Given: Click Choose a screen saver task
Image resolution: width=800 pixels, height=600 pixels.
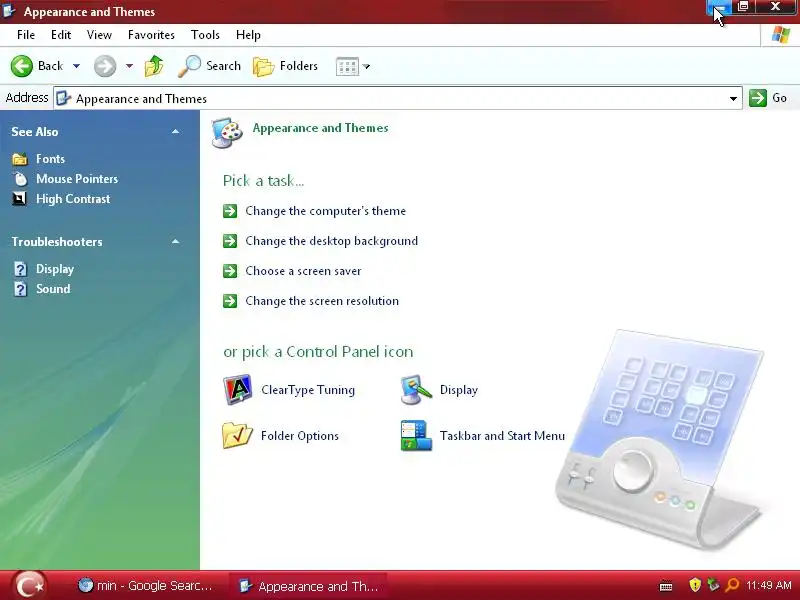Looking at the screenshot, I should coord(304,271).
